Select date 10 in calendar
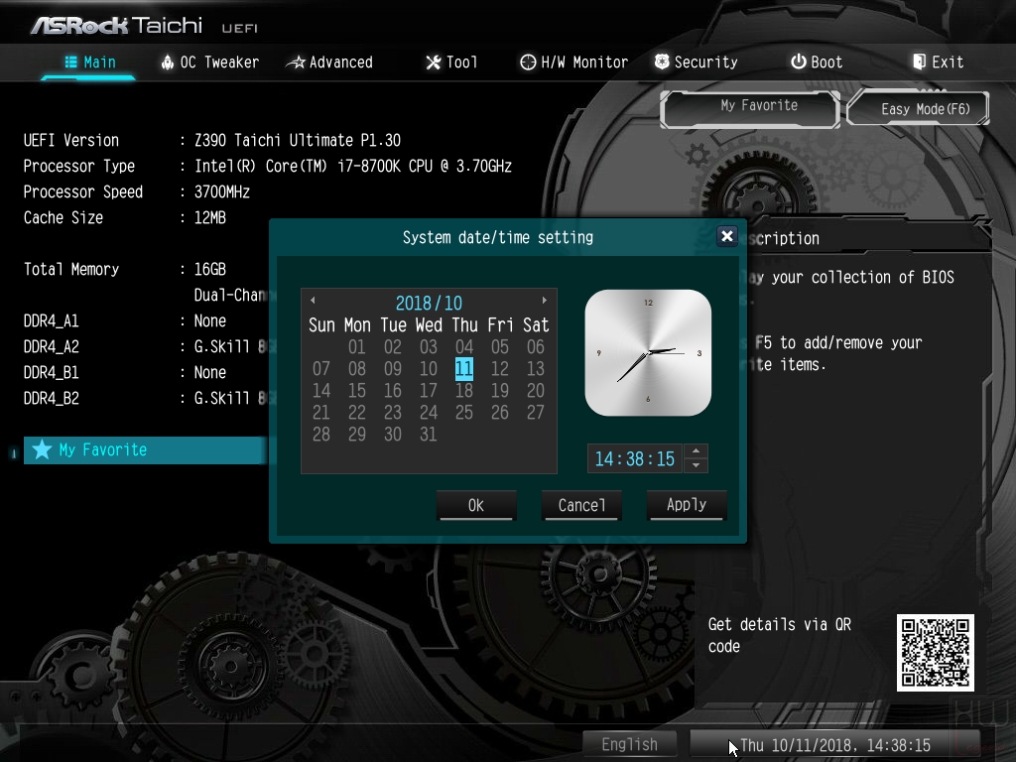The height and width of the screenshot is (762, 1016). [428, 369]
